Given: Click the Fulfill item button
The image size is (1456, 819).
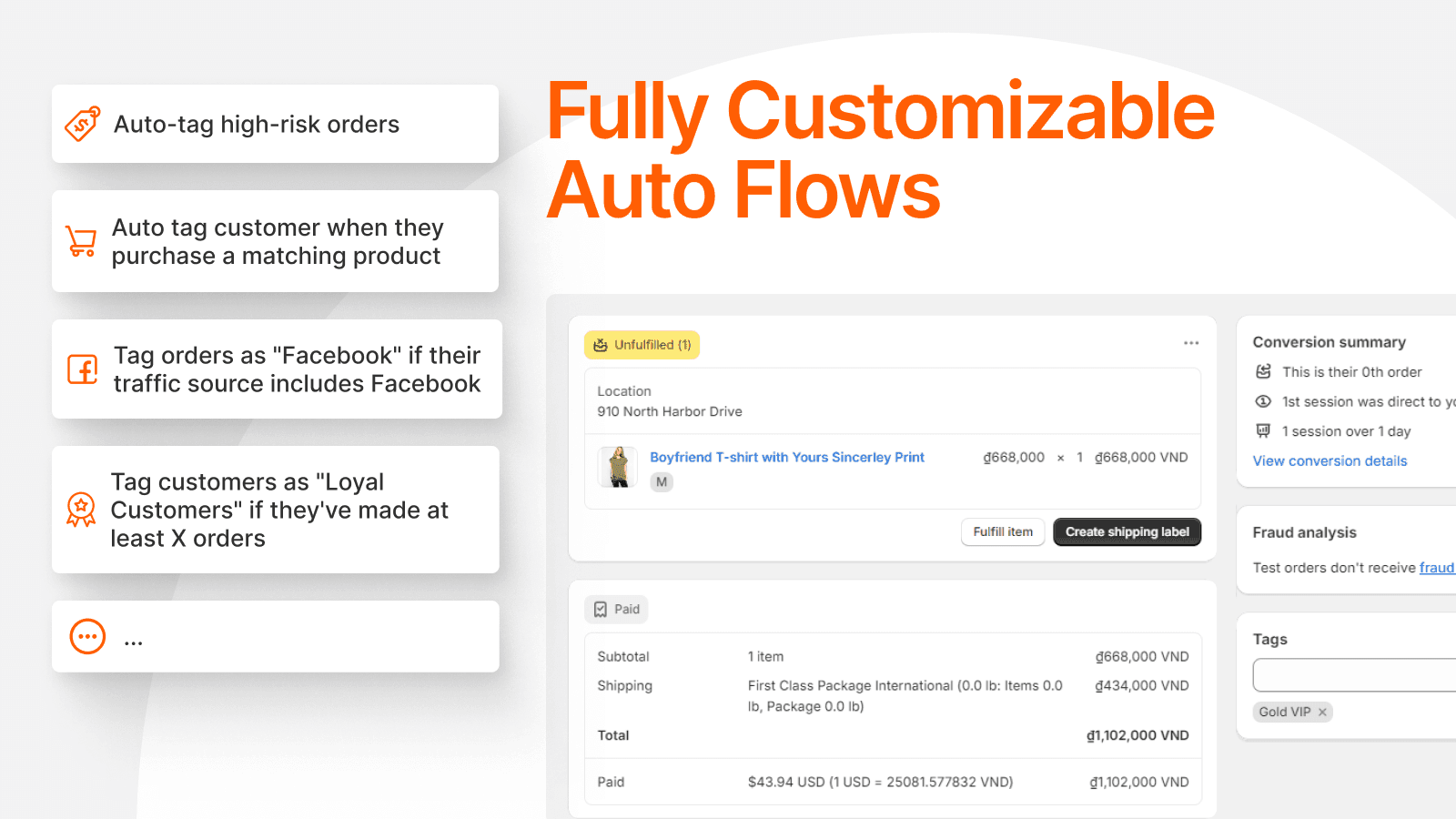Looking at the screenshot, I should [x=1002, y=531].
